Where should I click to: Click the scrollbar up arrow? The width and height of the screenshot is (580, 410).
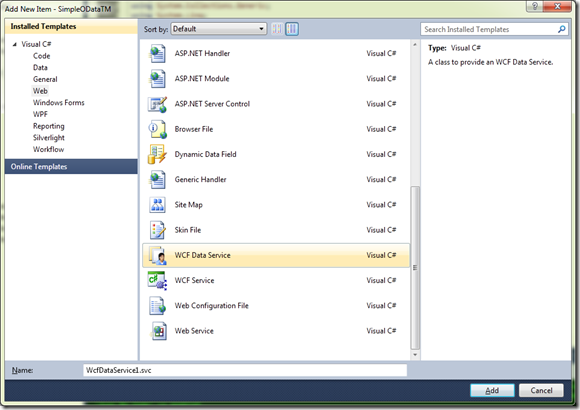tap(415, 45)
